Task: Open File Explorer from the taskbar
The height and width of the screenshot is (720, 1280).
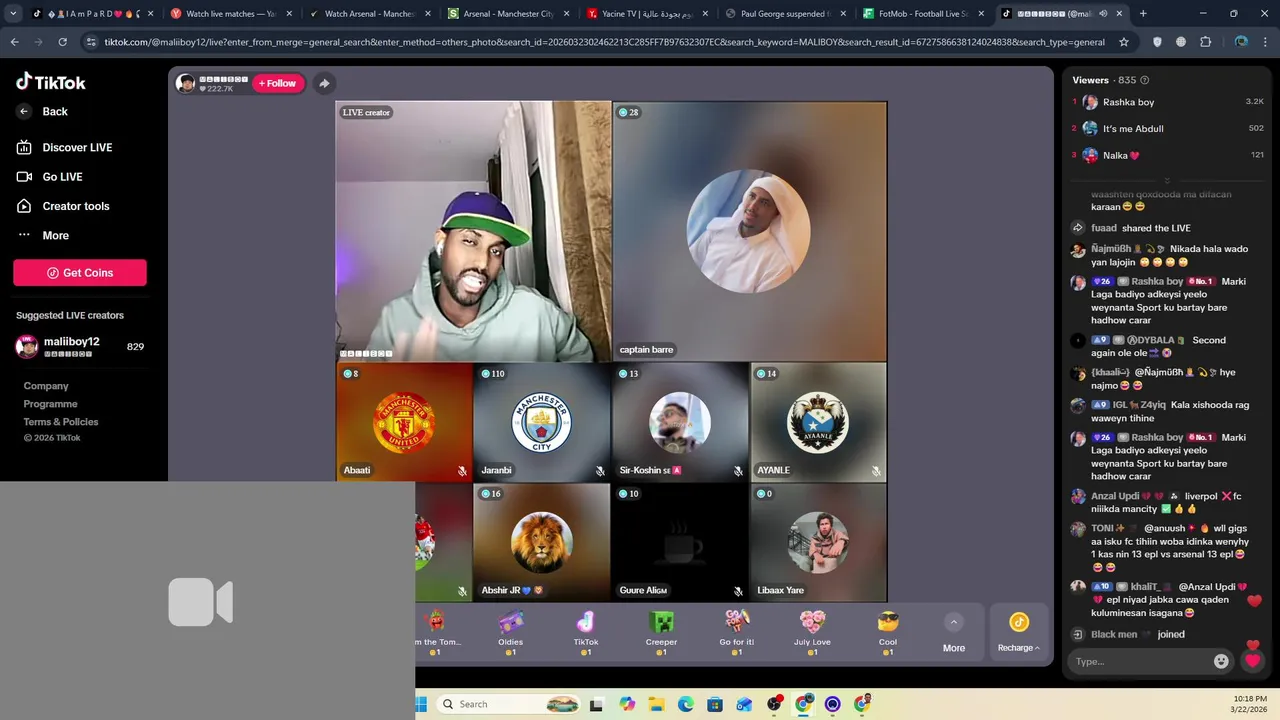Action: click(656, 704)
